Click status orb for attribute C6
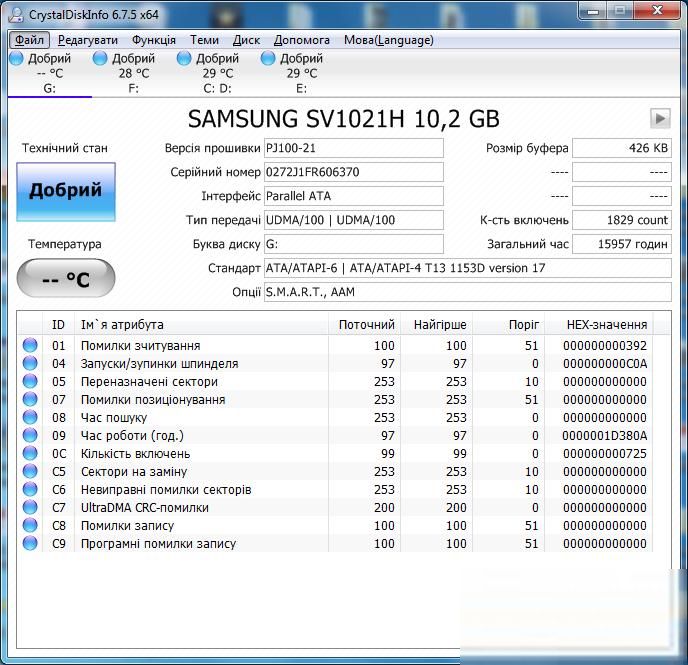 pyautogui.click(x=30, y=489)
